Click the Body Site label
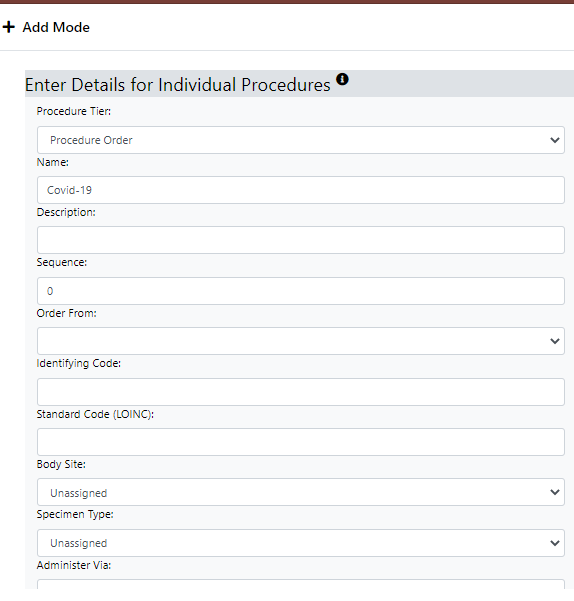This screenshot has height=601, width=574. tap(61, 464)
